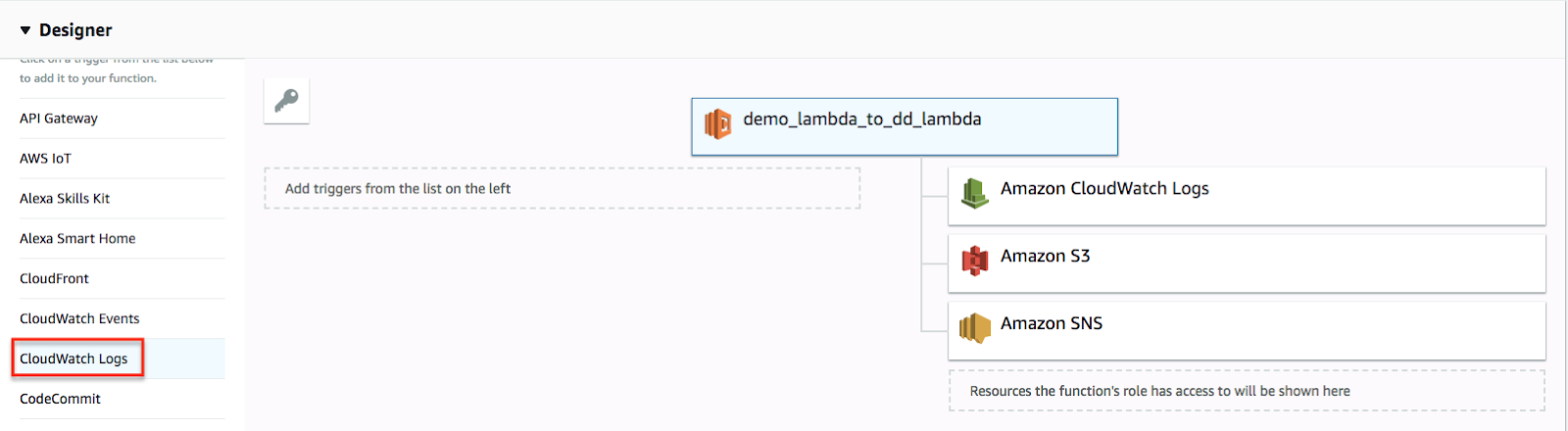The image size is (1568, 431).
Task: Click the gold Amazon SNS icon
Action: 974,328
